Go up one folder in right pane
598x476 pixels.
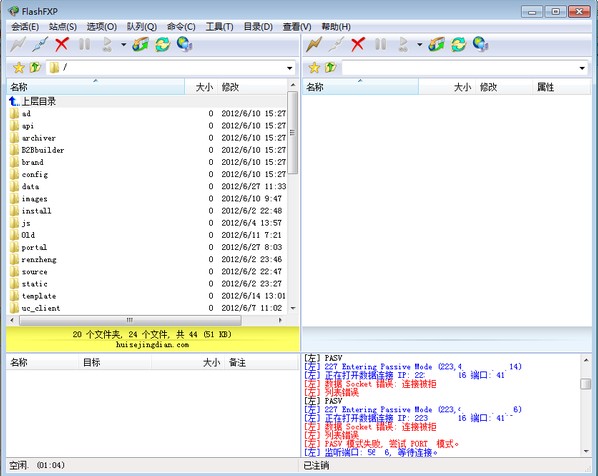click(331, 68)
